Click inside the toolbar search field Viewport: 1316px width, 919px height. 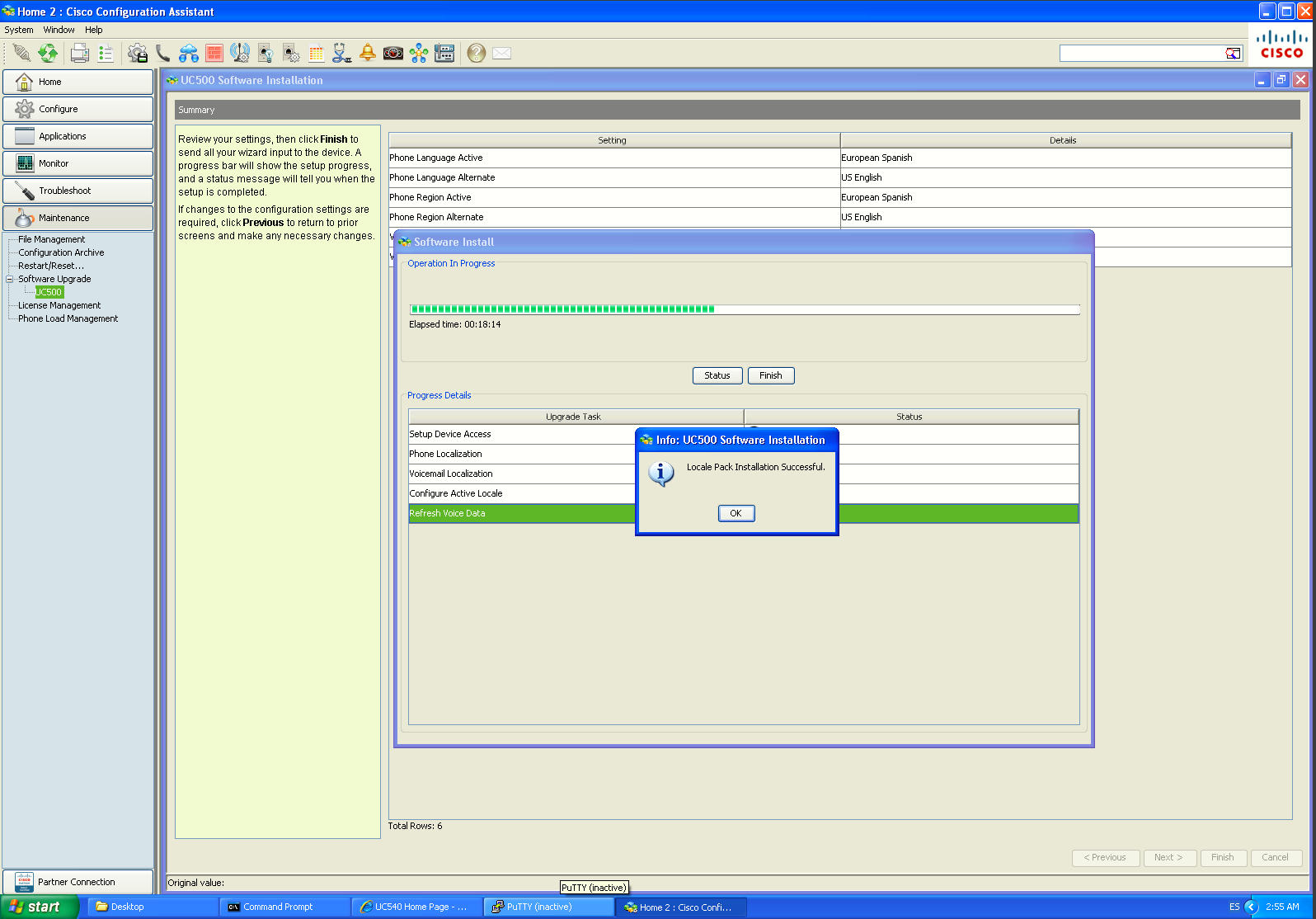(x=1142, y=54)
